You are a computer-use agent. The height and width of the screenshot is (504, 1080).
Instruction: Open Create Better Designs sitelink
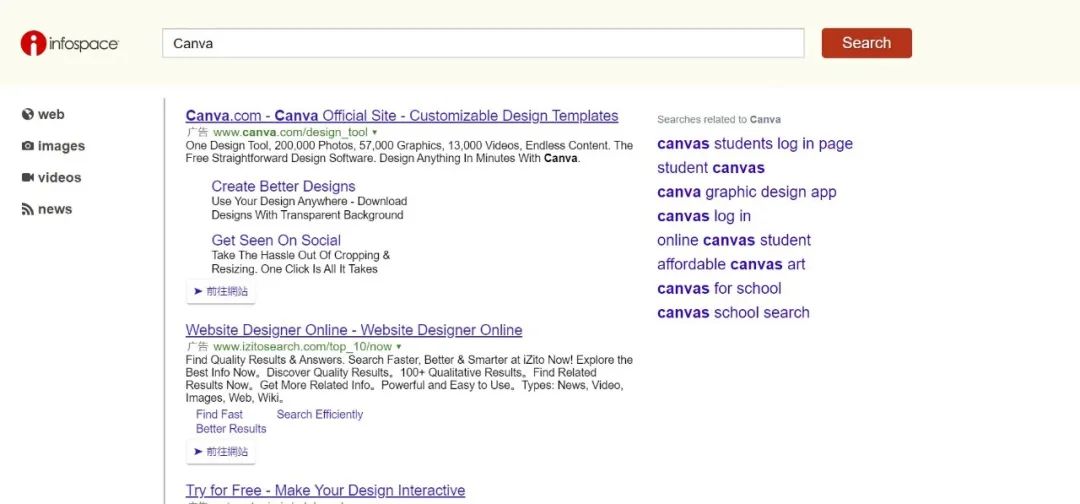[x=283, y=187]
